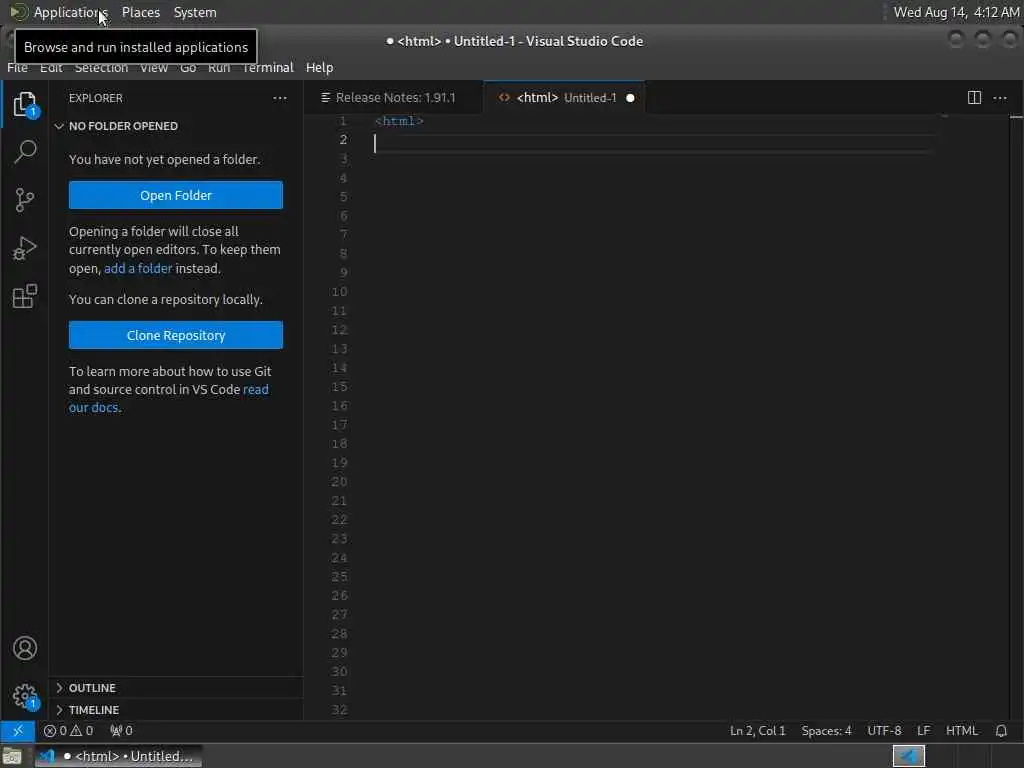This screenshot has width=1024, height=768.
Task: Place cursor on editor line 2
Action: 653,144
